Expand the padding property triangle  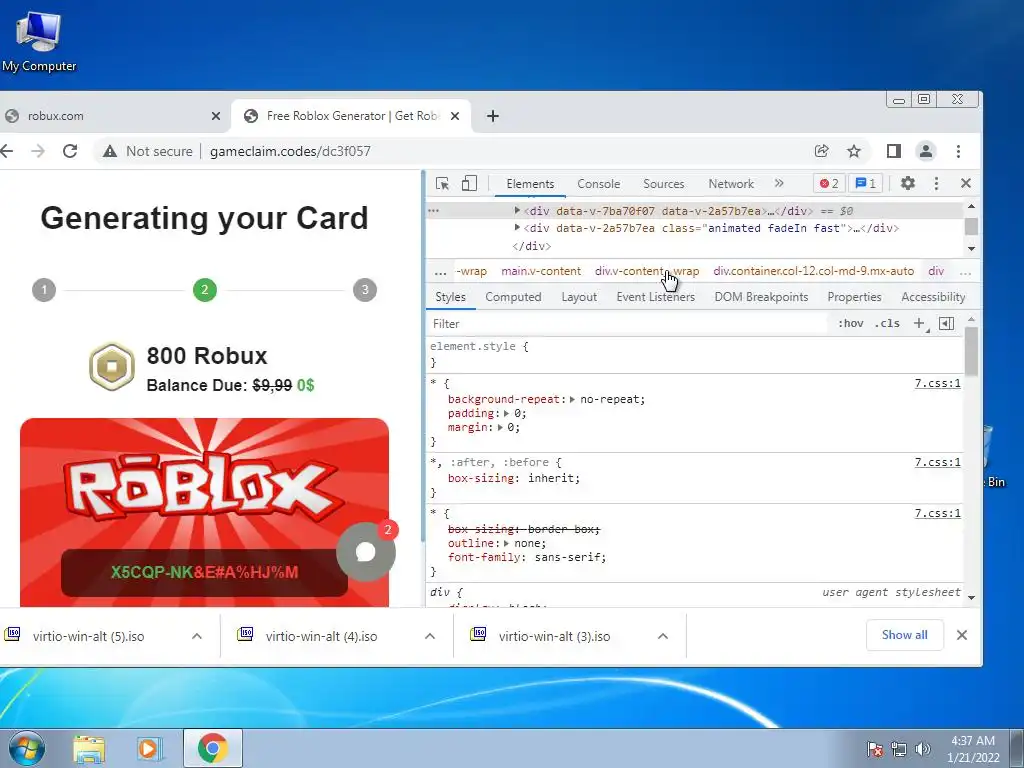(x=506, y=413)
